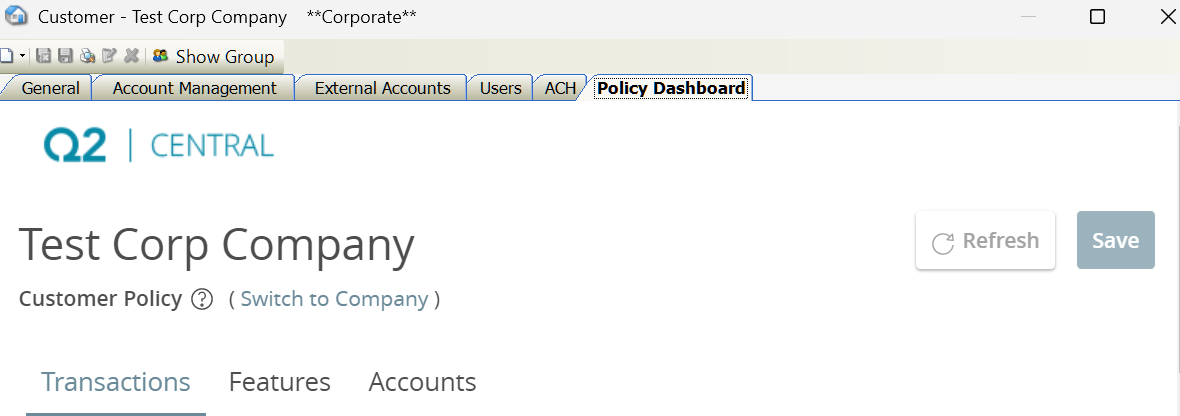Screen dimensions: 1180x416
Task: Click the Customer window app icon
Action: tap(16, 16)
